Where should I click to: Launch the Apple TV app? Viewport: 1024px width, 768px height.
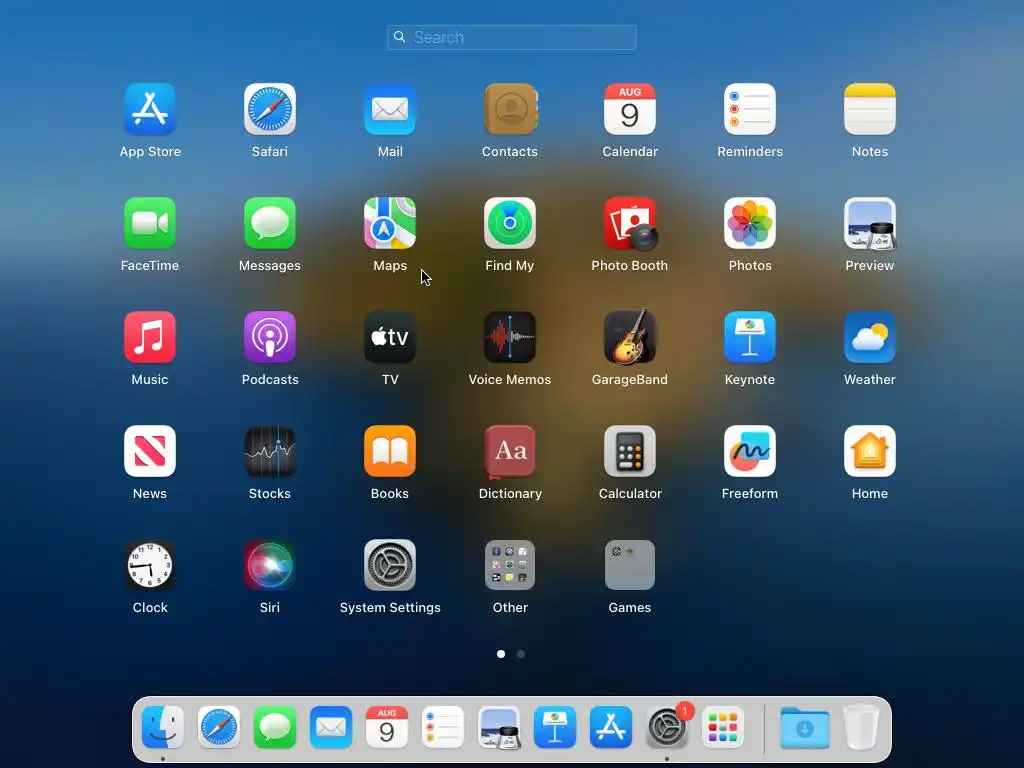[390, 337]
